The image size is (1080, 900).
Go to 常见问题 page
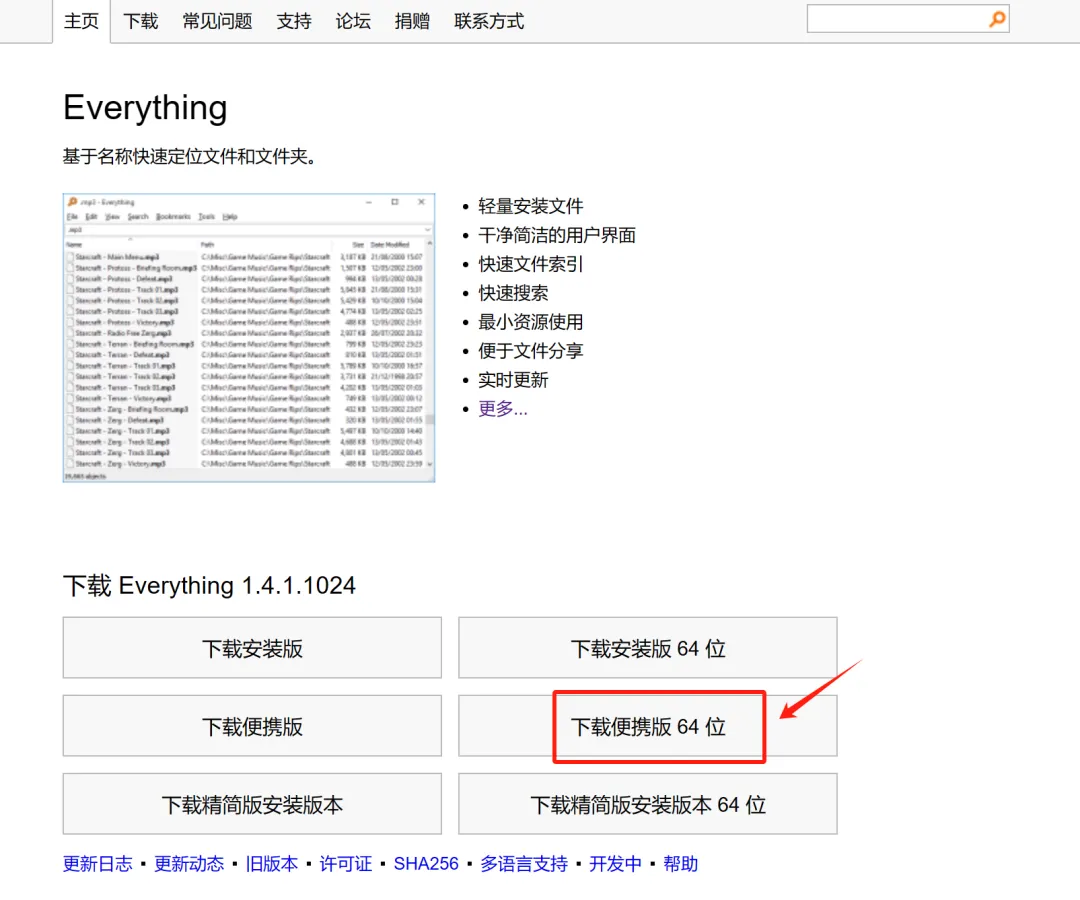point(217,21)
